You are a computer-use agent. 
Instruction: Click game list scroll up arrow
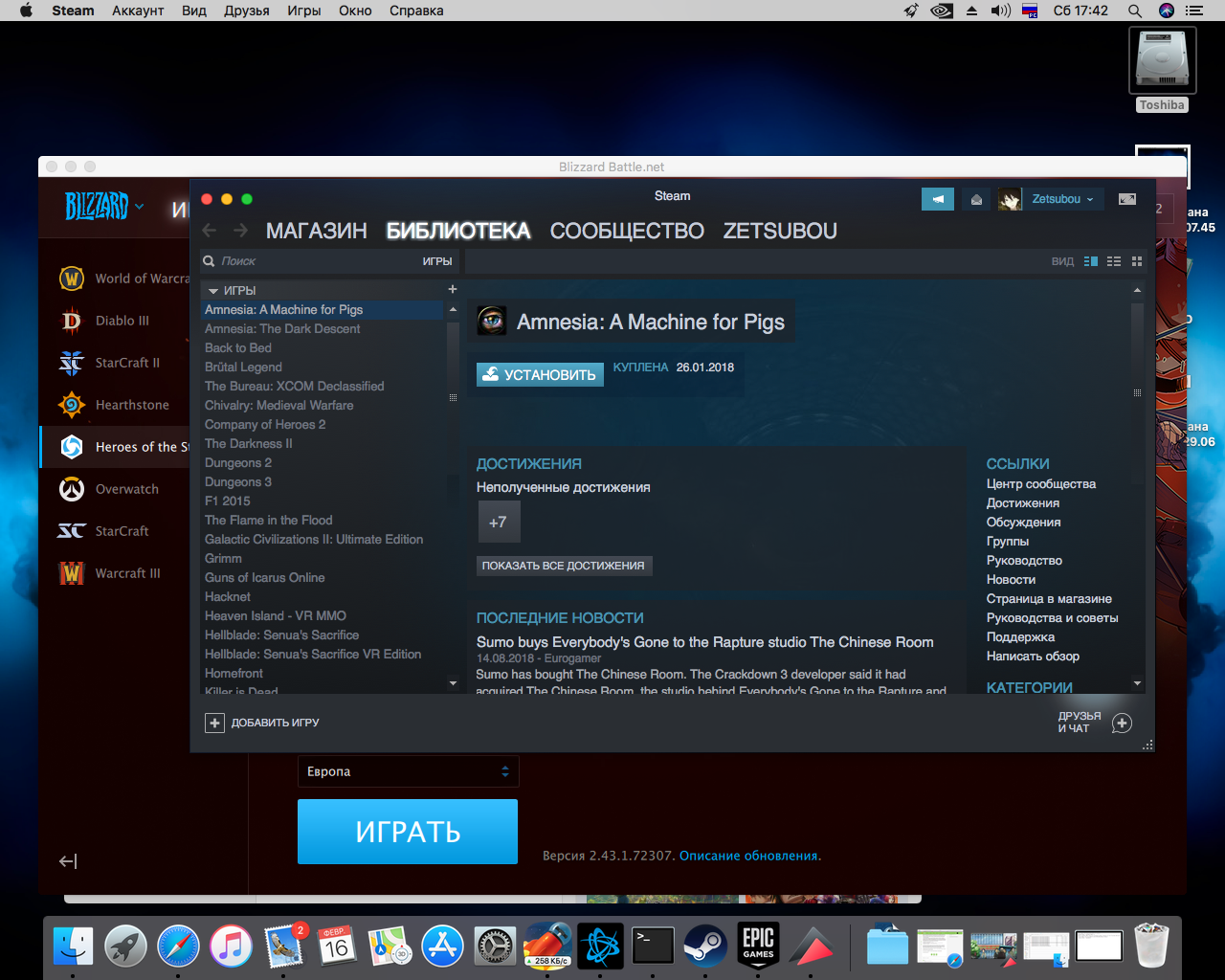tap(453, 310)
